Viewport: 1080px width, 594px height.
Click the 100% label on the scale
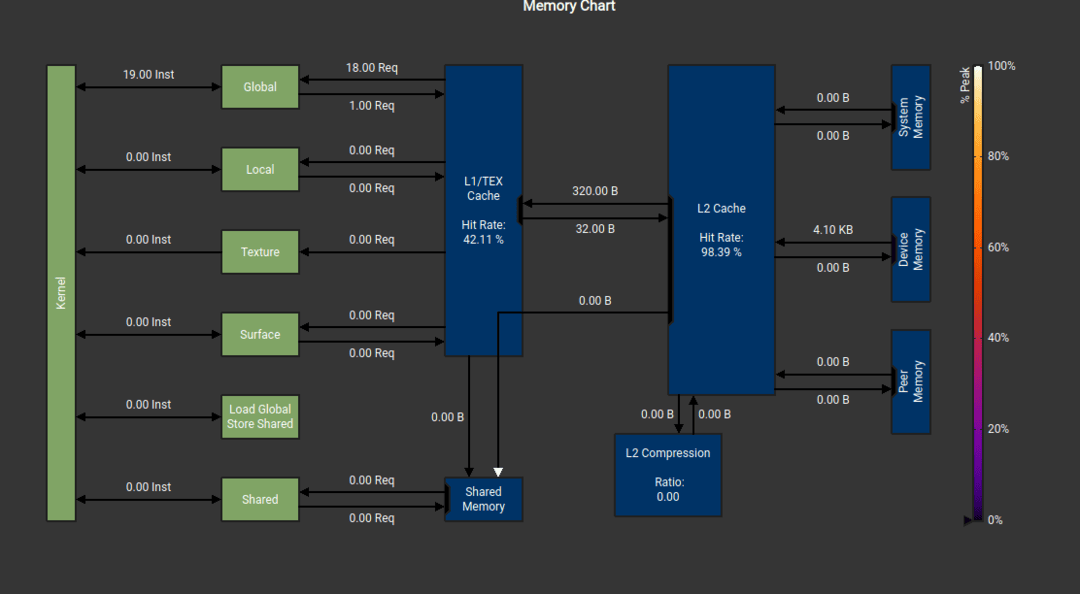coord(1001,66)
